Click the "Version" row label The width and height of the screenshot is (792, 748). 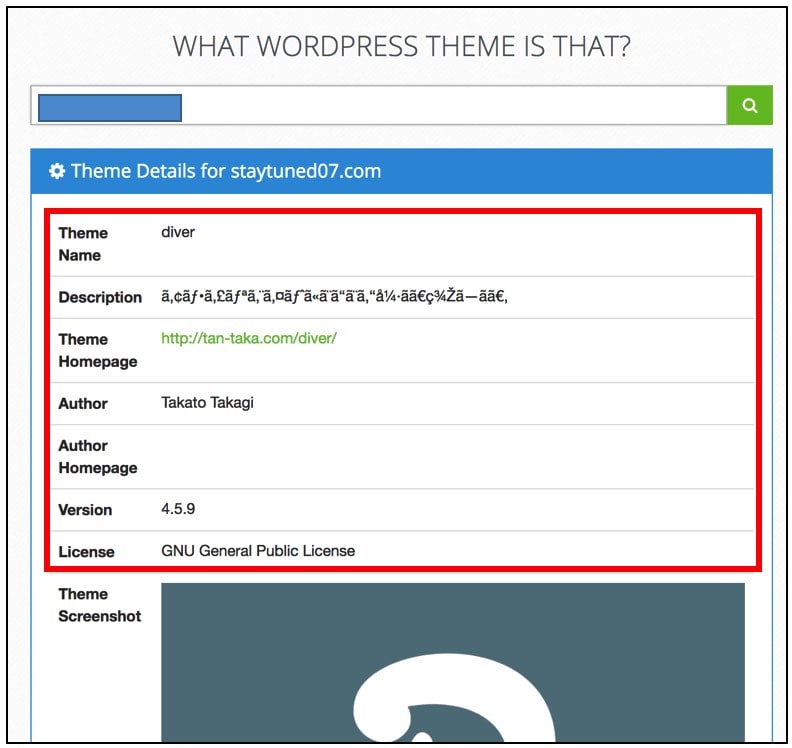click(85, 510)
